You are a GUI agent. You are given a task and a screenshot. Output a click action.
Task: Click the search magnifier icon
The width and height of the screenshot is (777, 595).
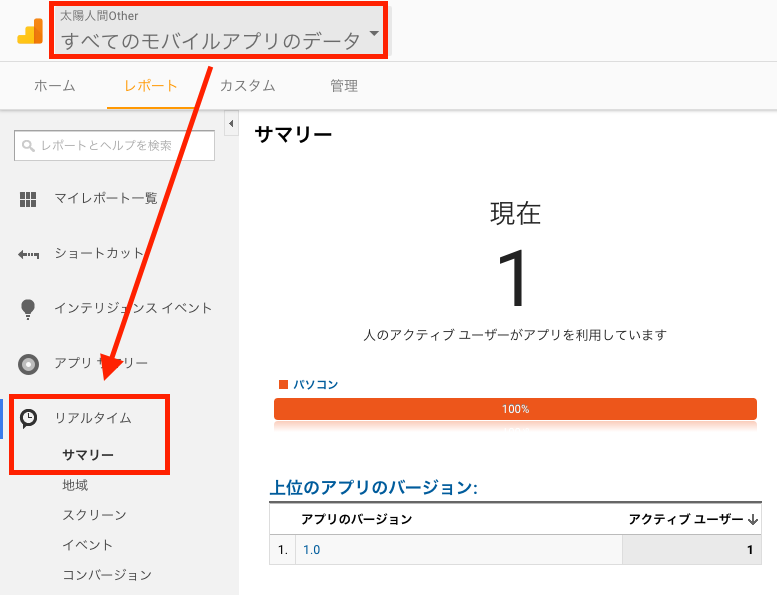28,146
